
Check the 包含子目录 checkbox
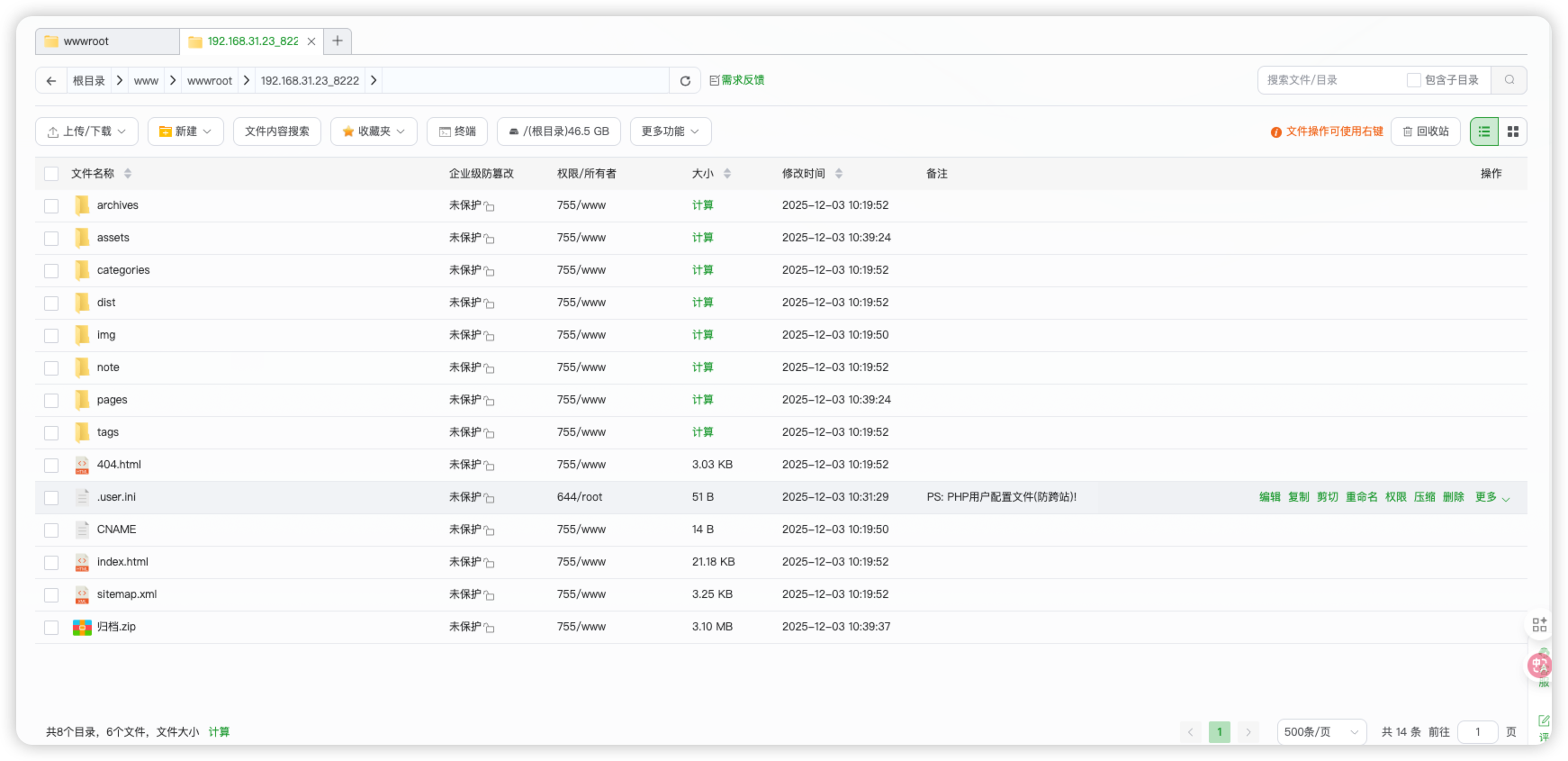[1414, 80]
